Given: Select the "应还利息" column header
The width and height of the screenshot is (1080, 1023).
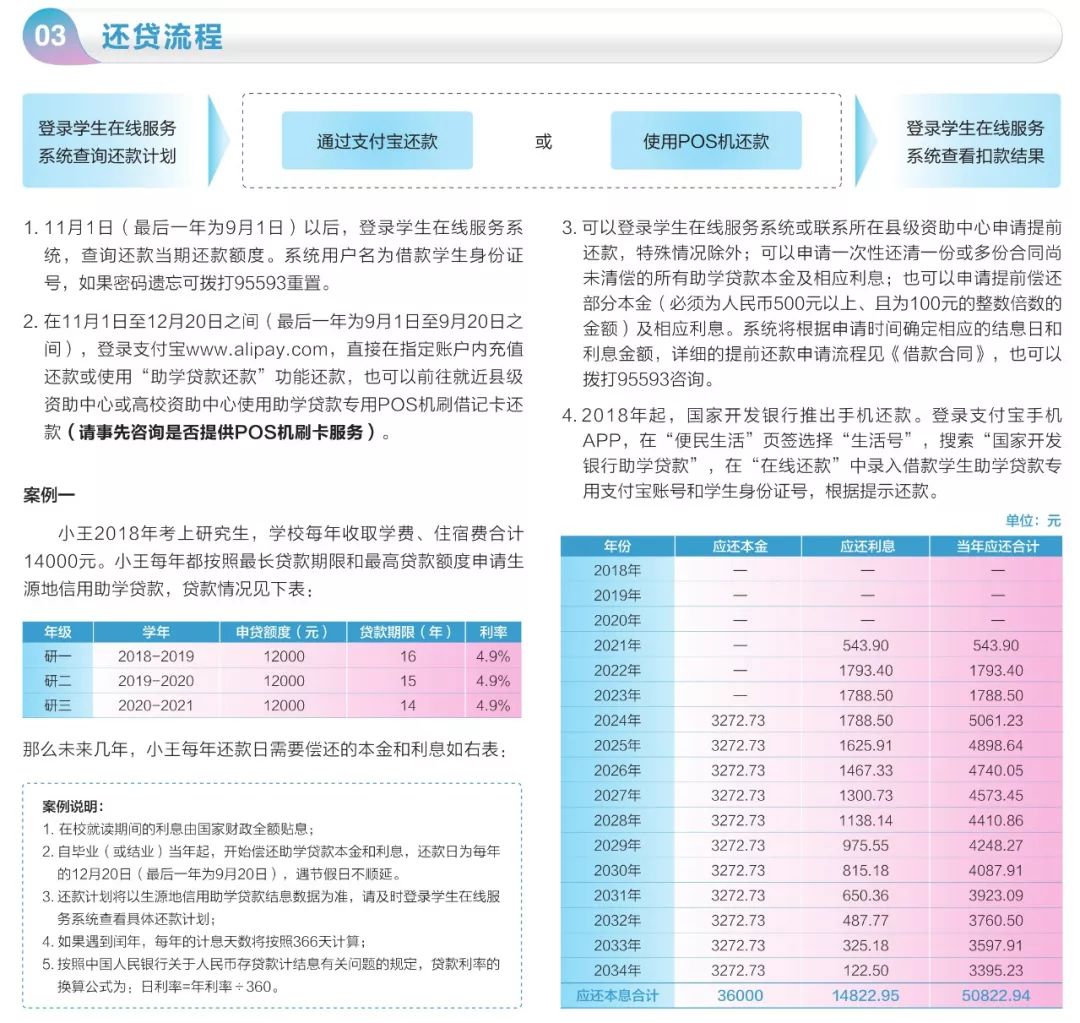Looking at the screenshot, I should tap(867, 546).
